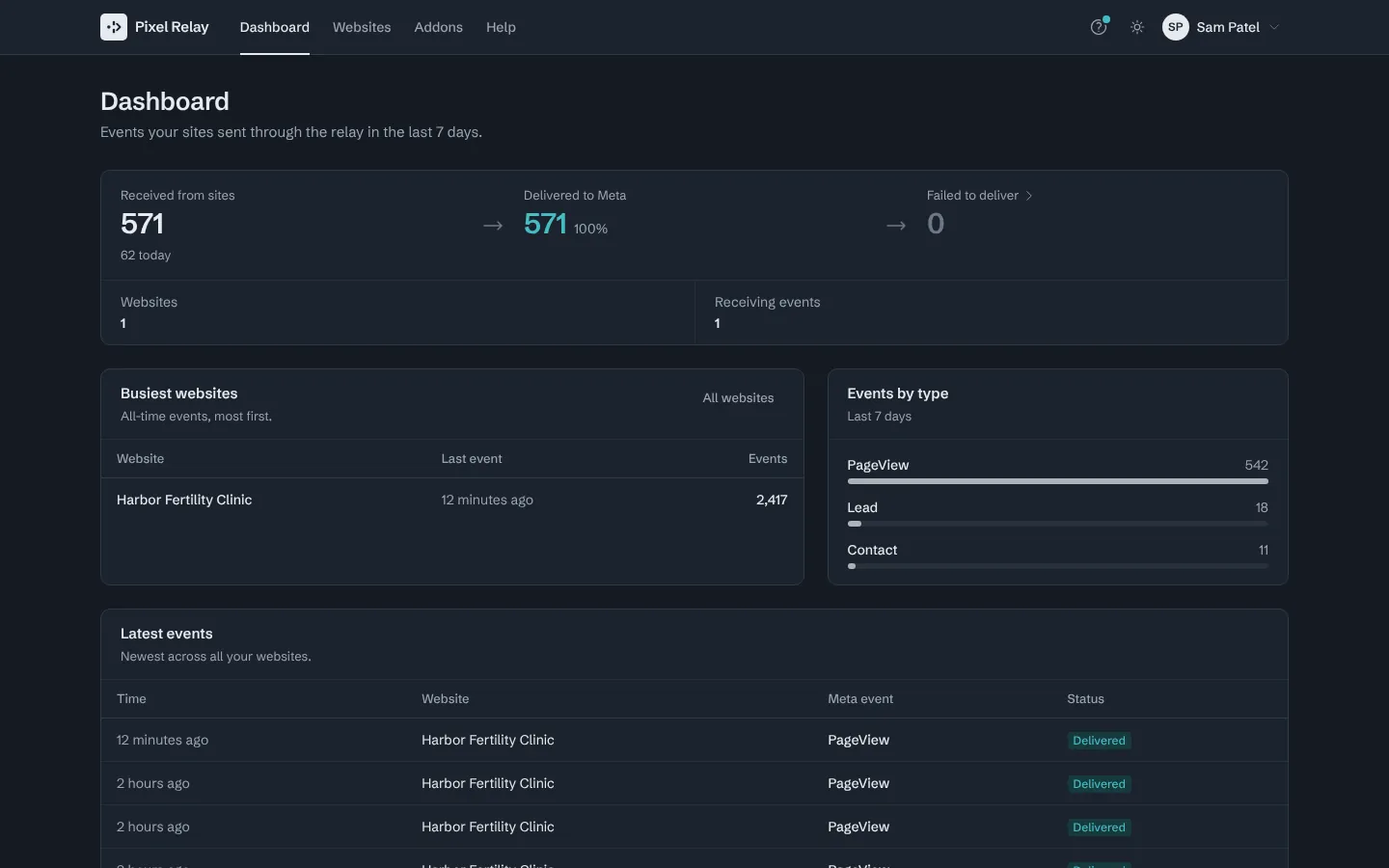Go to the Help tab
1389x868 pixels.
501,27
